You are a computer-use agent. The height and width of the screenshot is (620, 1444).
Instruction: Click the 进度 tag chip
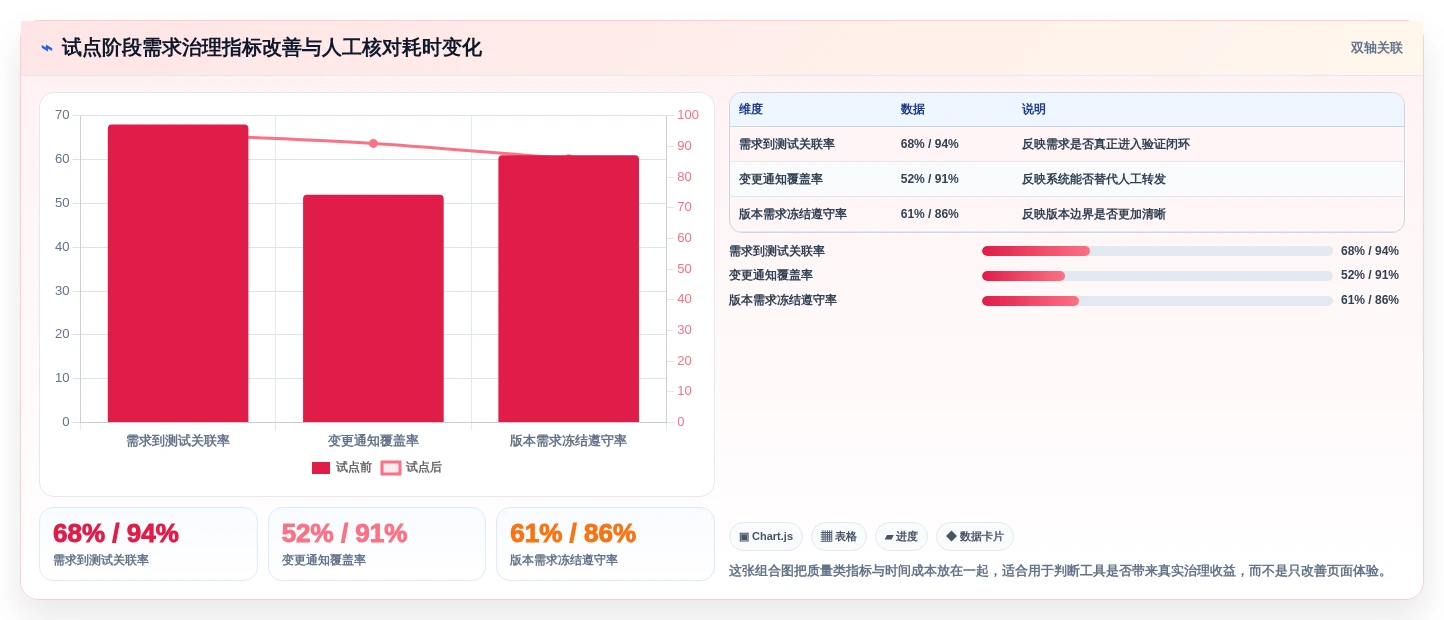(x=901, y=536)
